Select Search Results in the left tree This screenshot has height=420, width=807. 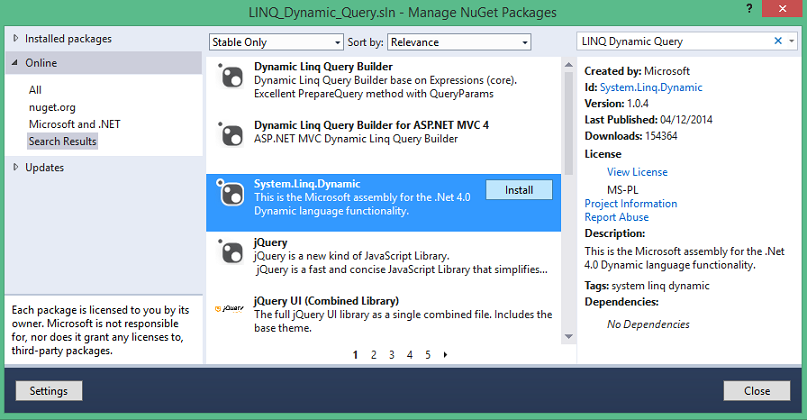coord(62,141)
